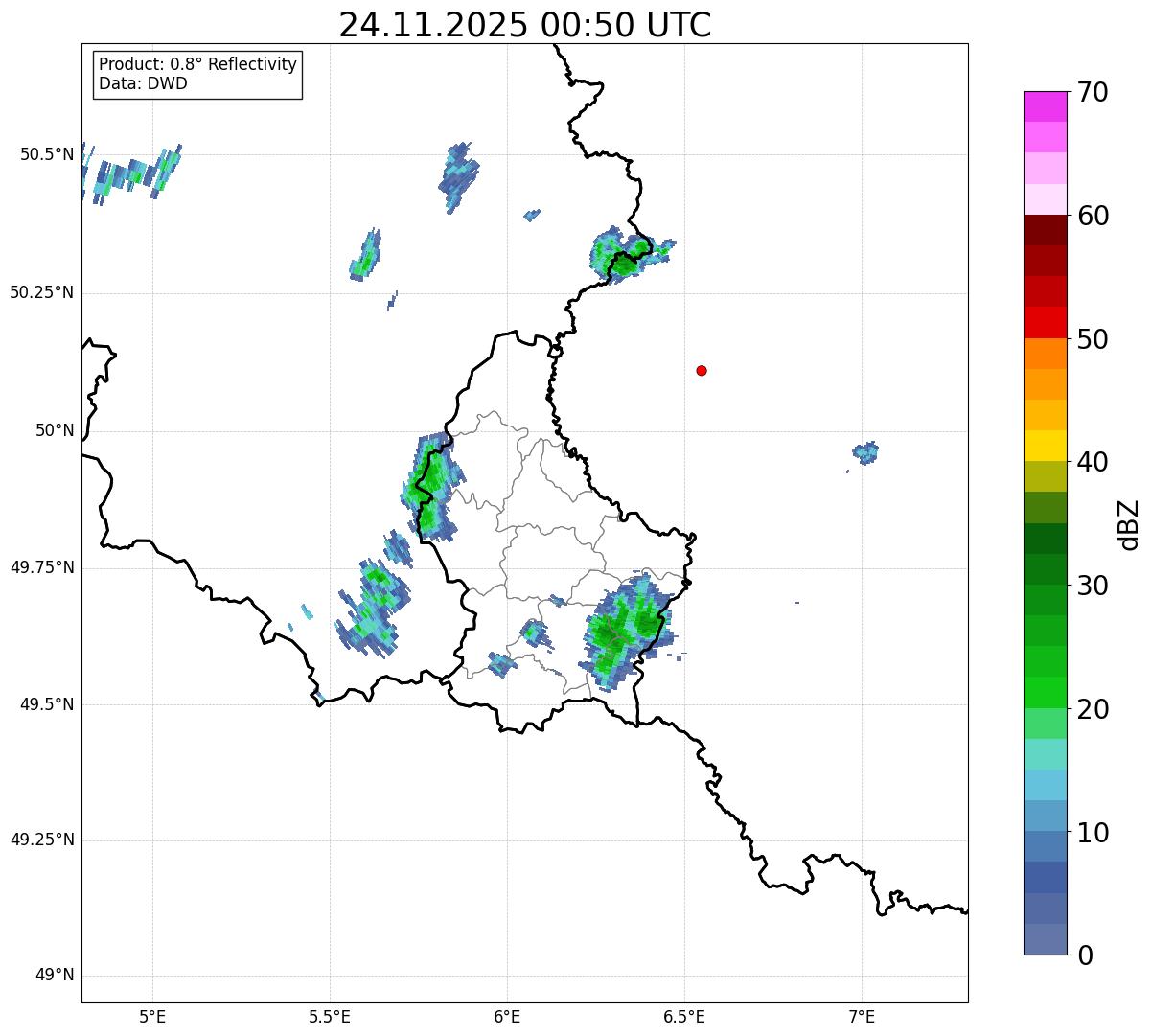Select the yellow 40 dBZ colorbar band

1045,446
